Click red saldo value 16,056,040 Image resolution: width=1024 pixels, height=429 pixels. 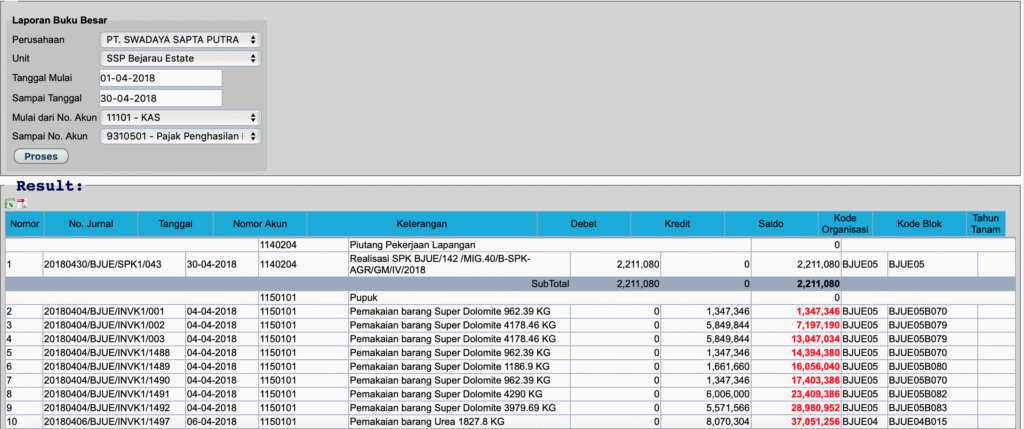tap(815, 366)
